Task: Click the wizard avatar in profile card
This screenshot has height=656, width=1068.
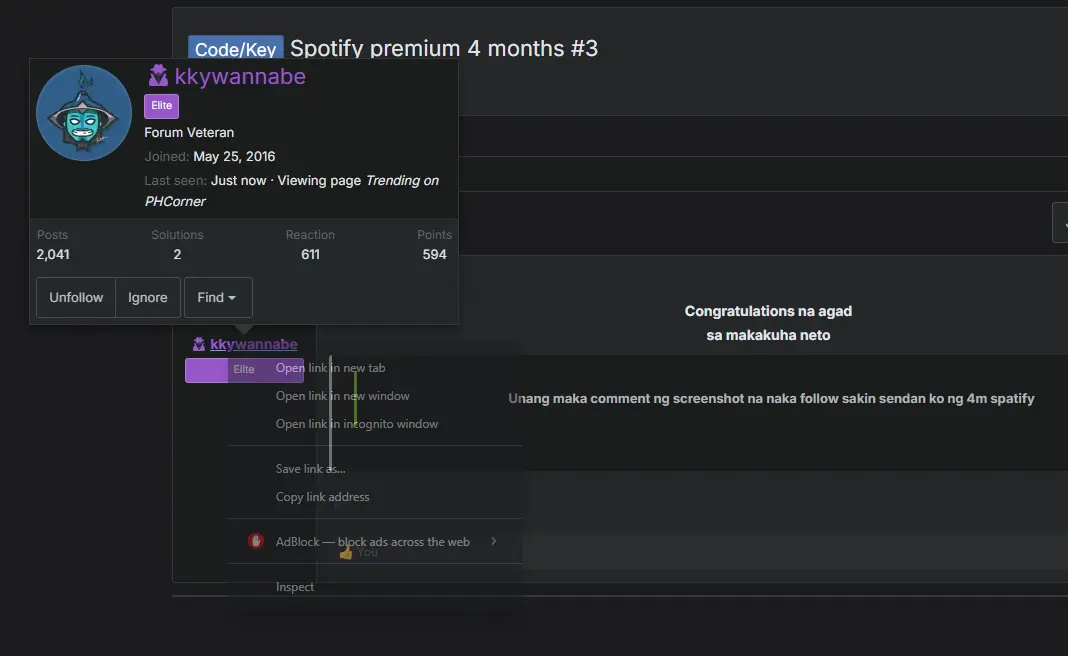Action: click(84, 113)
